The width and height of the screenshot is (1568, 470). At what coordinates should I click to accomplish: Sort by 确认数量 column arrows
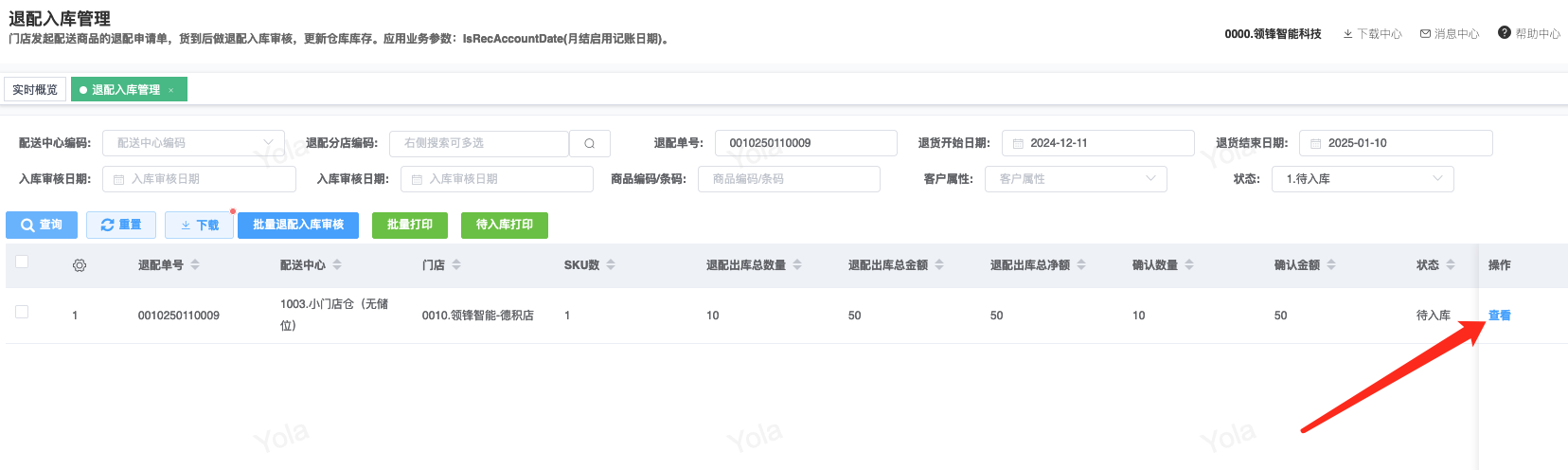tap(1189, 265)
